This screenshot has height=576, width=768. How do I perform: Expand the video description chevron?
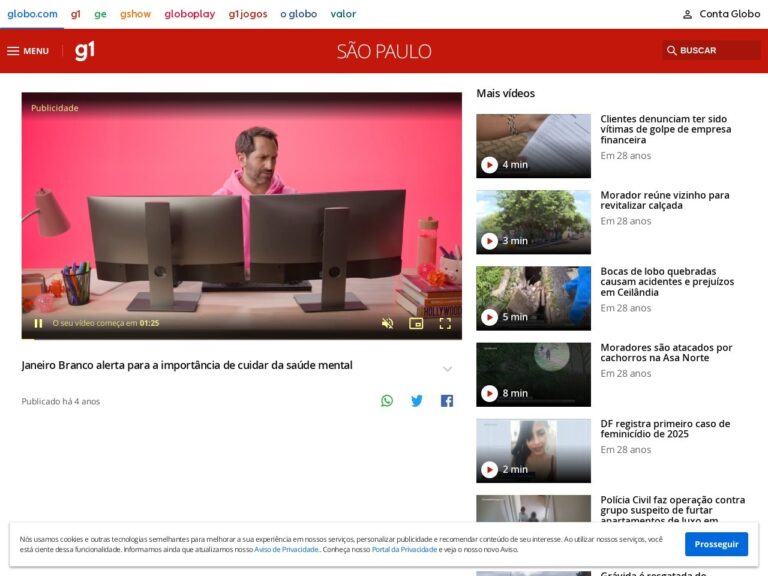447,369
